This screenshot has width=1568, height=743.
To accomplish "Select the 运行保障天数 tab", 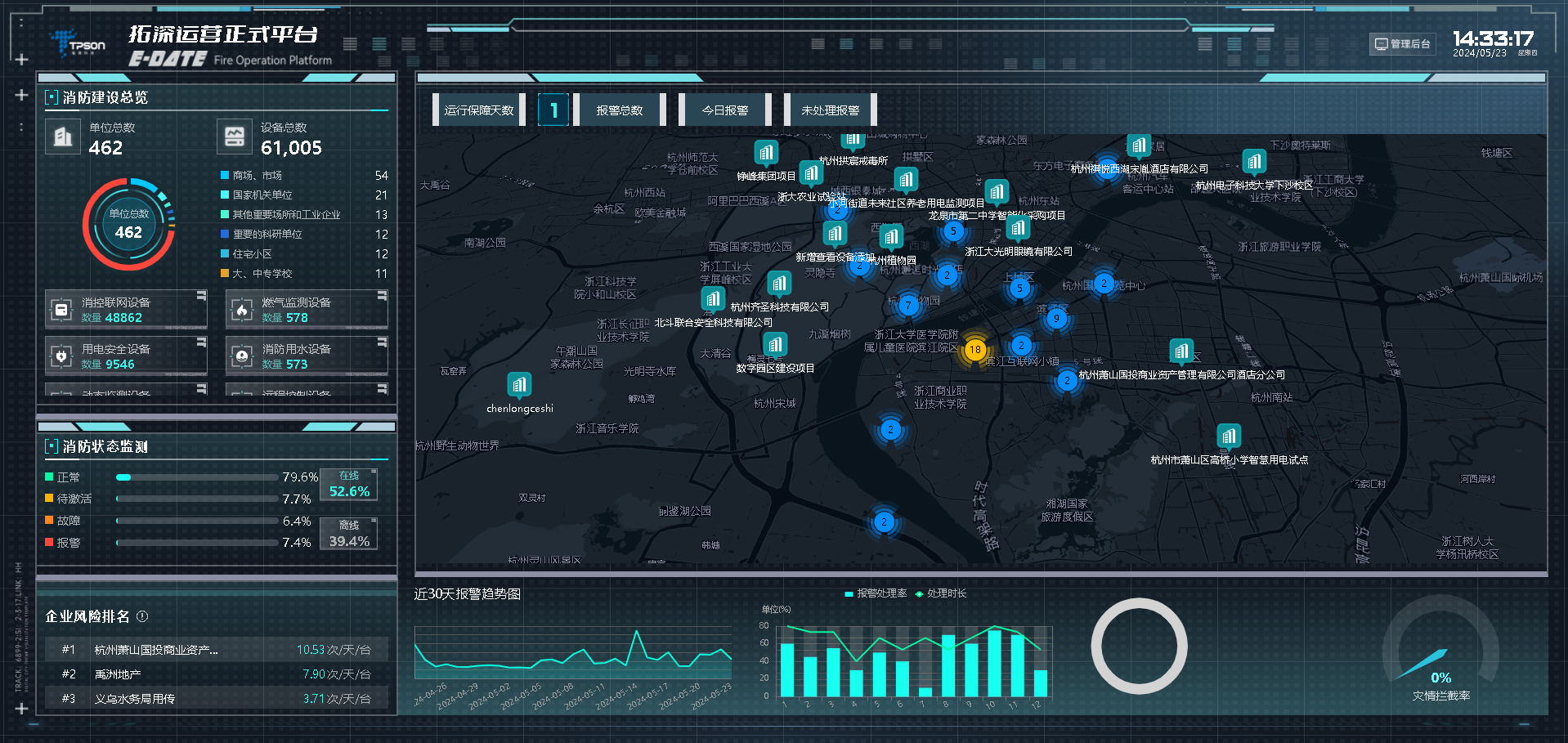I will click(x=479, y=110).
